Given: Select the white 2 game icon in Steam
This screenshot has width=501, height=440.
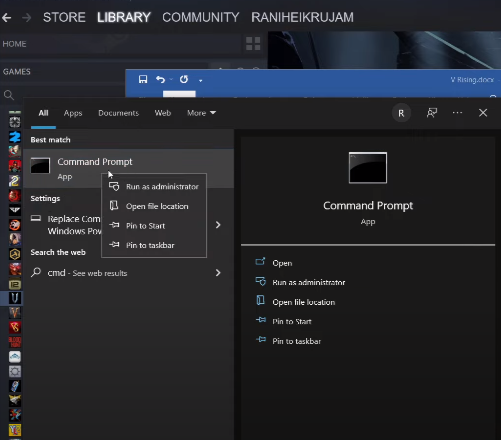Looking at the screenshot, I should 15,181.
